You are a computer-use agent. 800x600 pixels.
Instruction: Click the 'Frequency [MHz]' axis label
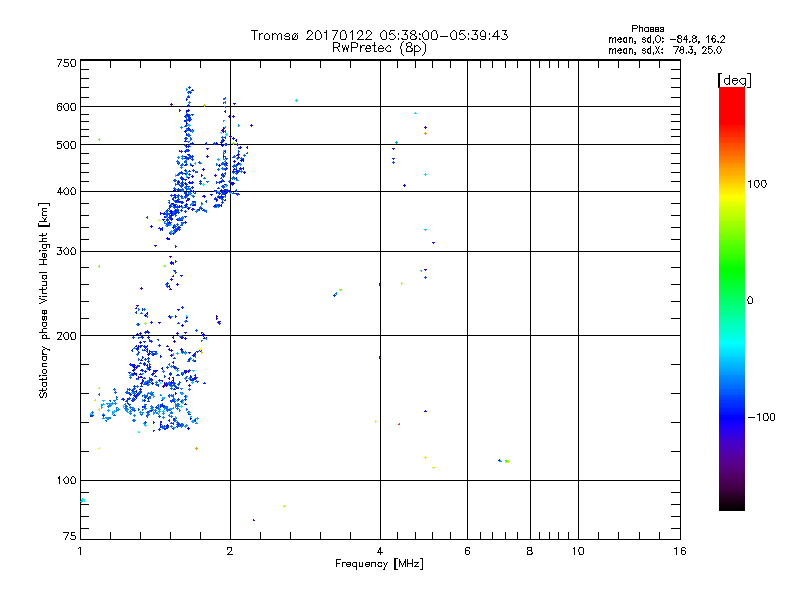click(379, 564)
